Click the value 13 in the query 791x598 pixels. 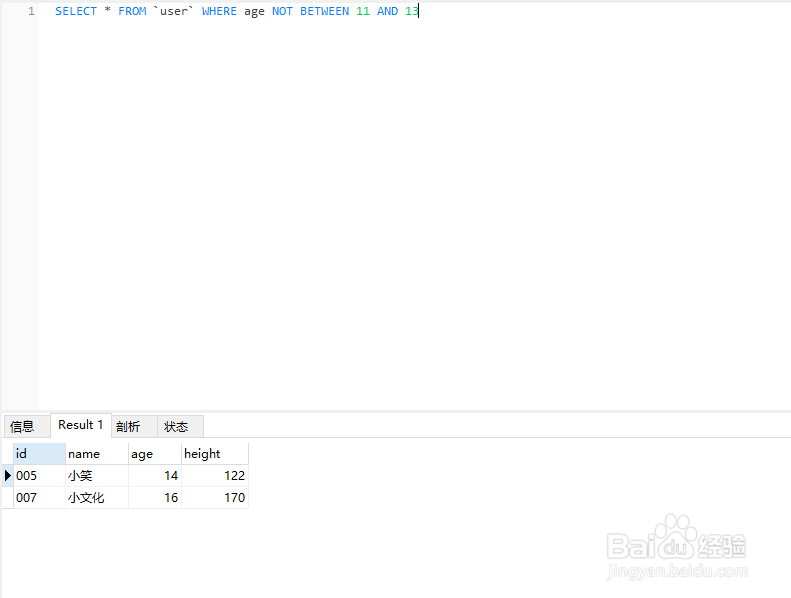pos(412,11)
